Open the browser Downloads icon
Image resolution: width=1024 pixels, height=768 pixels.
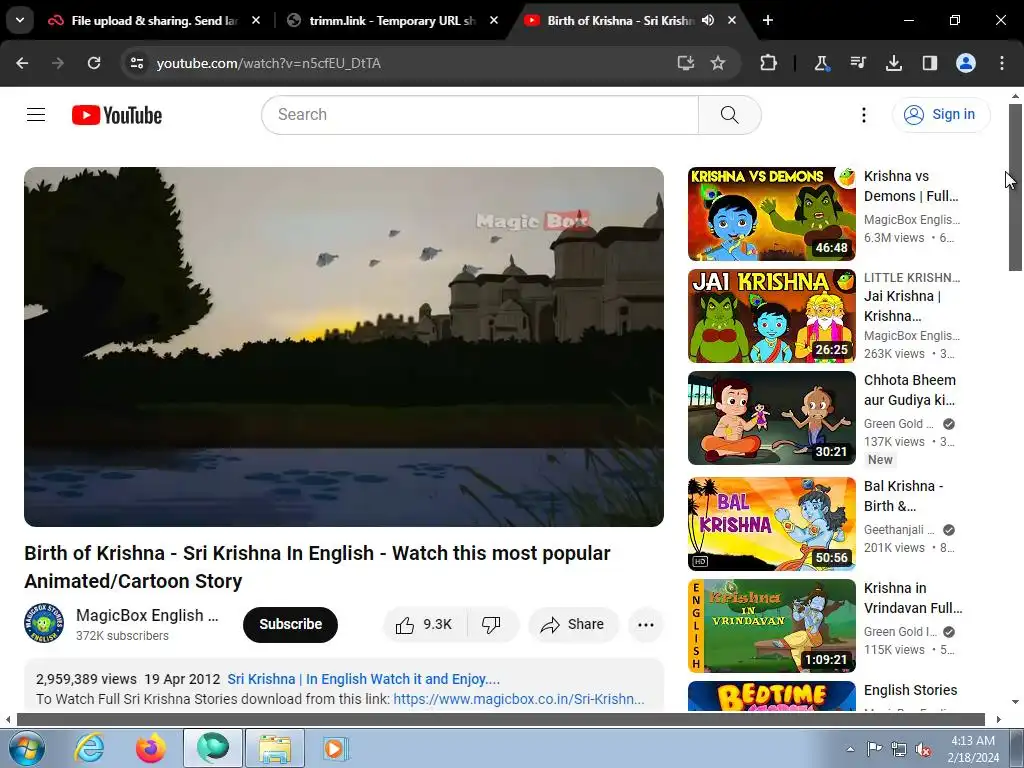pos(894,63)
